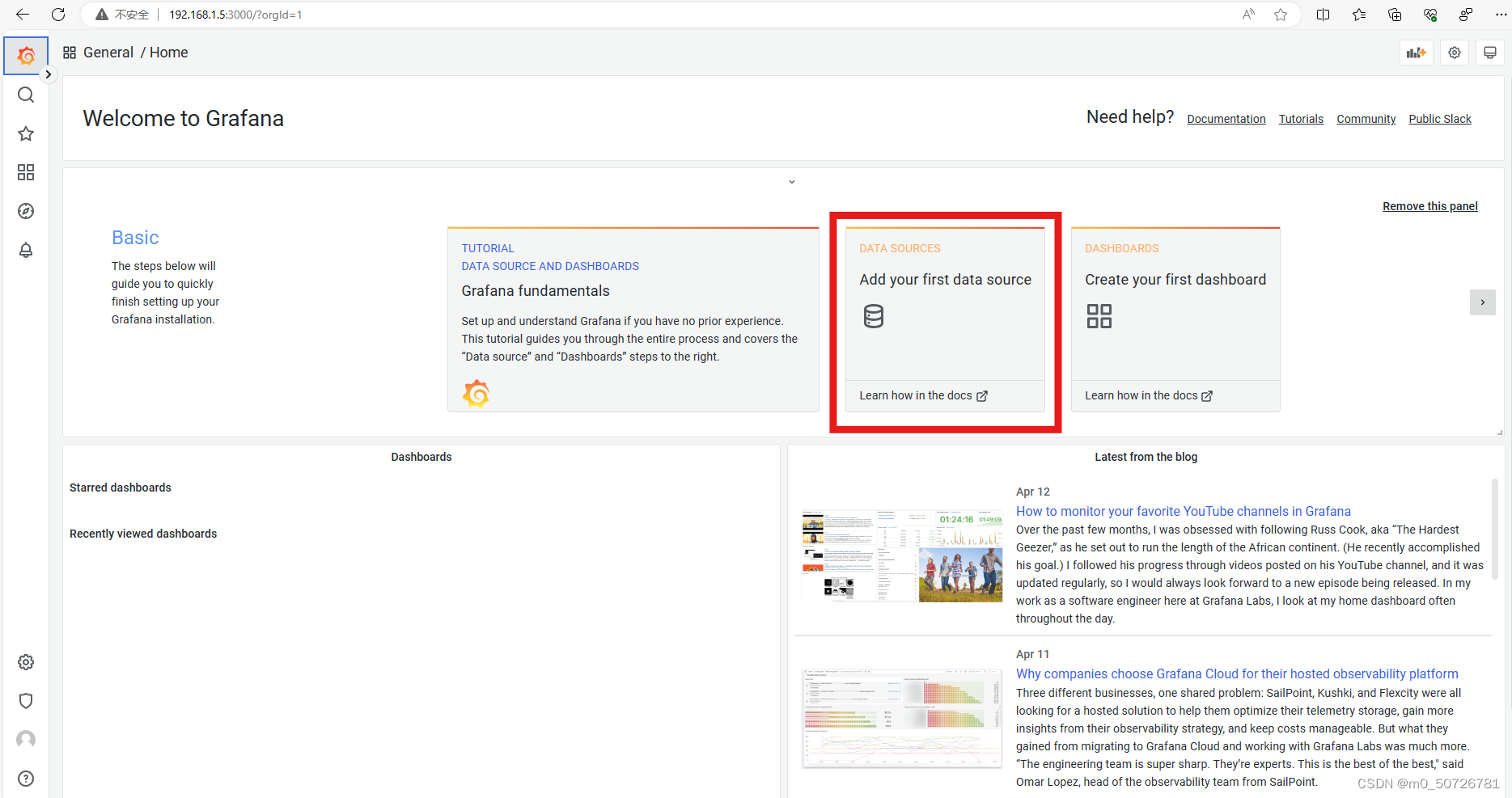Open the Help question mark icon
This screenshot has height=798, width=1512.
[26, 779]
